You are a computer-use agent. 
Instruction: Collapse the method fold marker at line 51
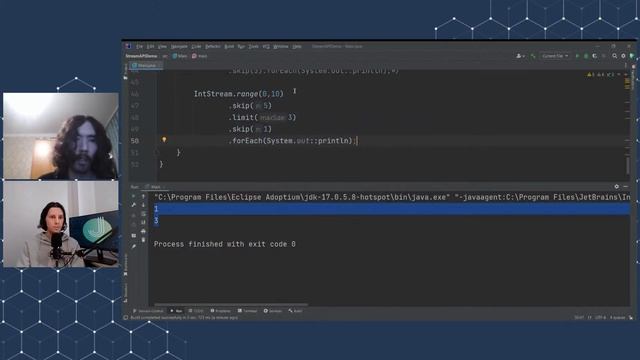[x=157, y=152]
